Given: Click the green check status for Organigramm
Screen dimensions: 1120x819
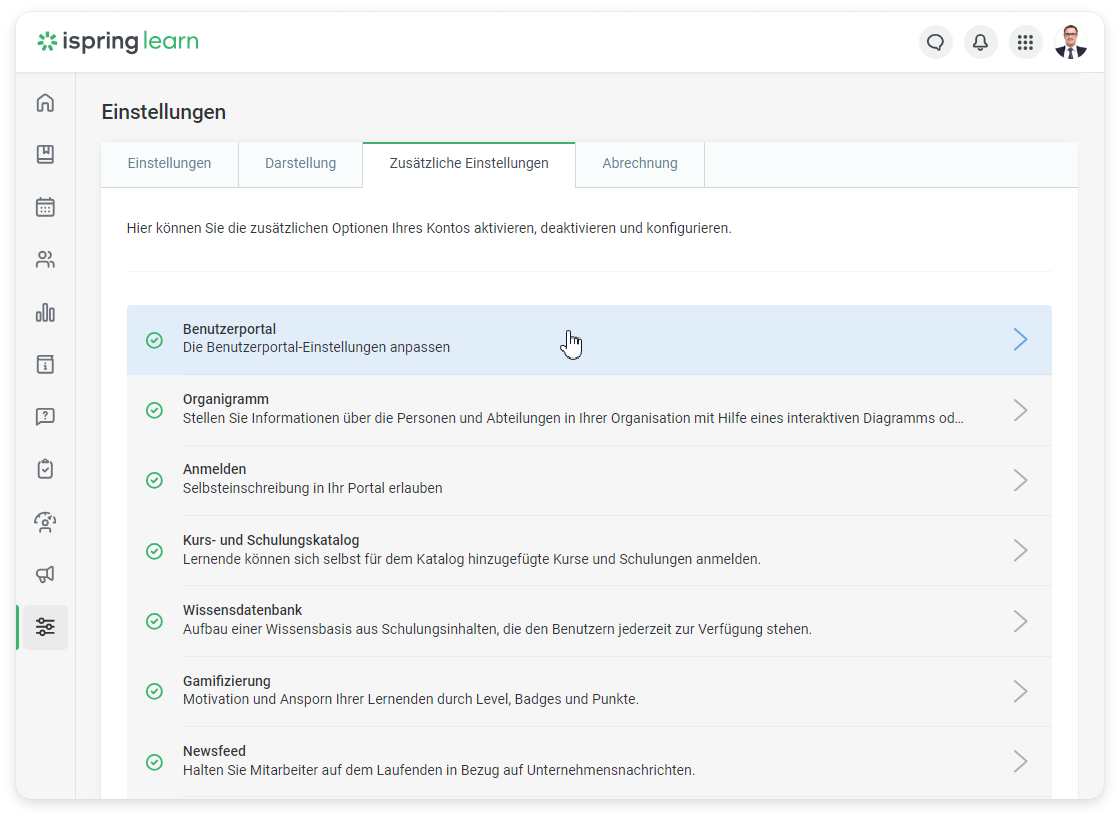Looking at the screenshot, I should 154,410.
